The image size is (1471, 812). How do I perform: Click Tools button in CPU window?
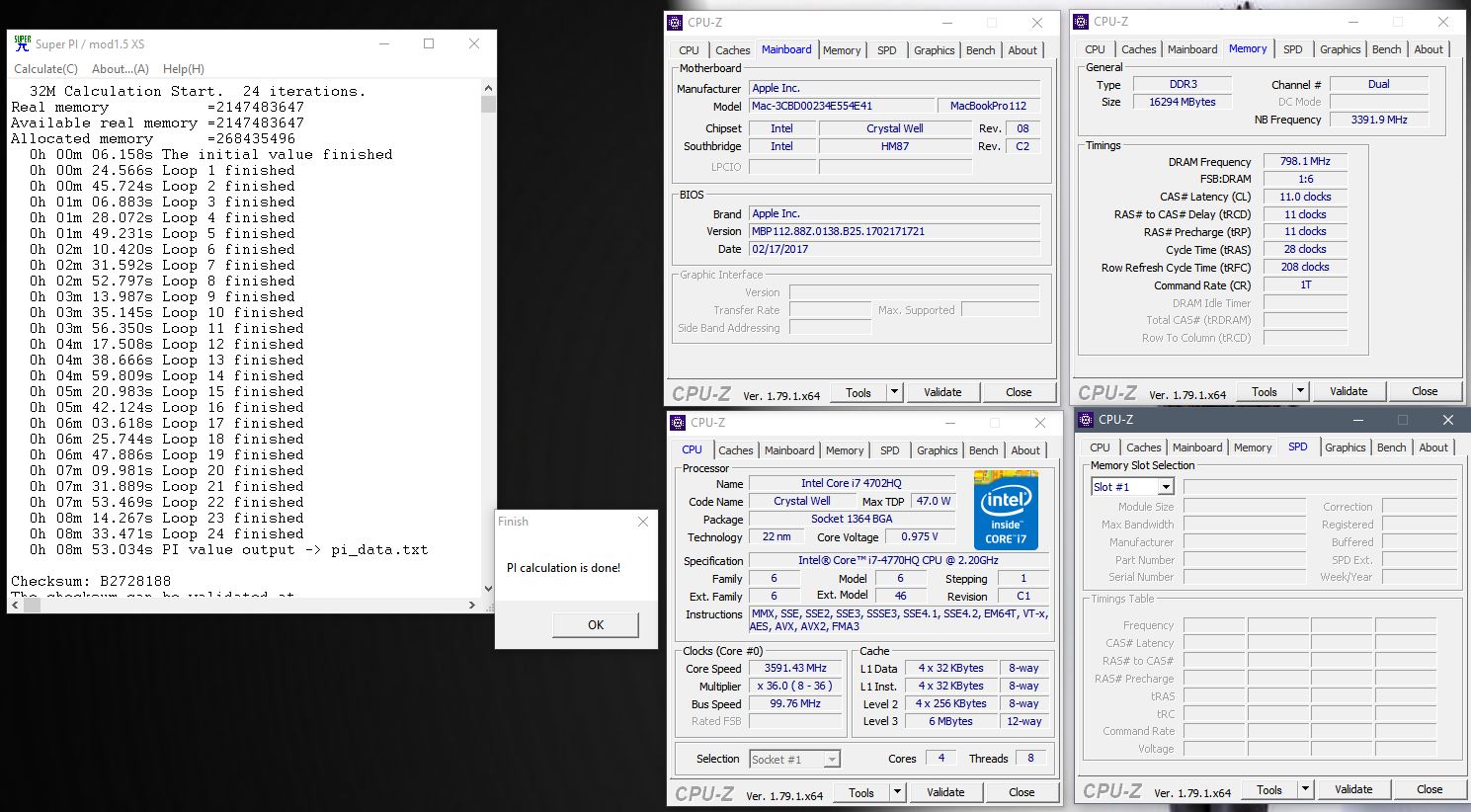861,792
